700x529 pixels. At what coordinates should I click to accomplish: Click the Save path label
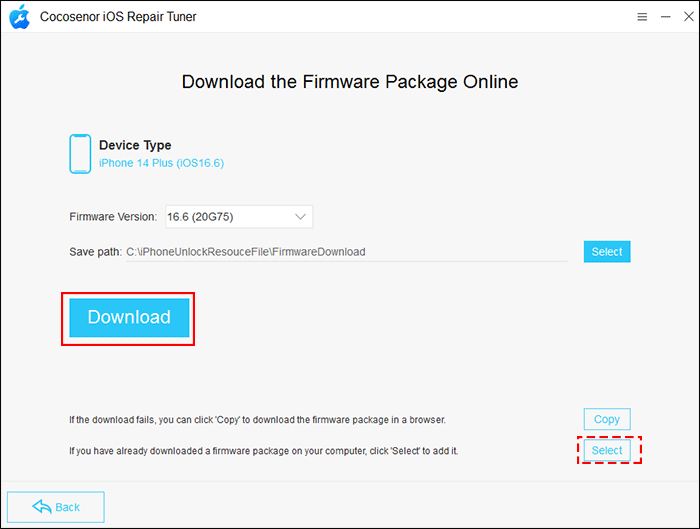[x=96, y=252]
